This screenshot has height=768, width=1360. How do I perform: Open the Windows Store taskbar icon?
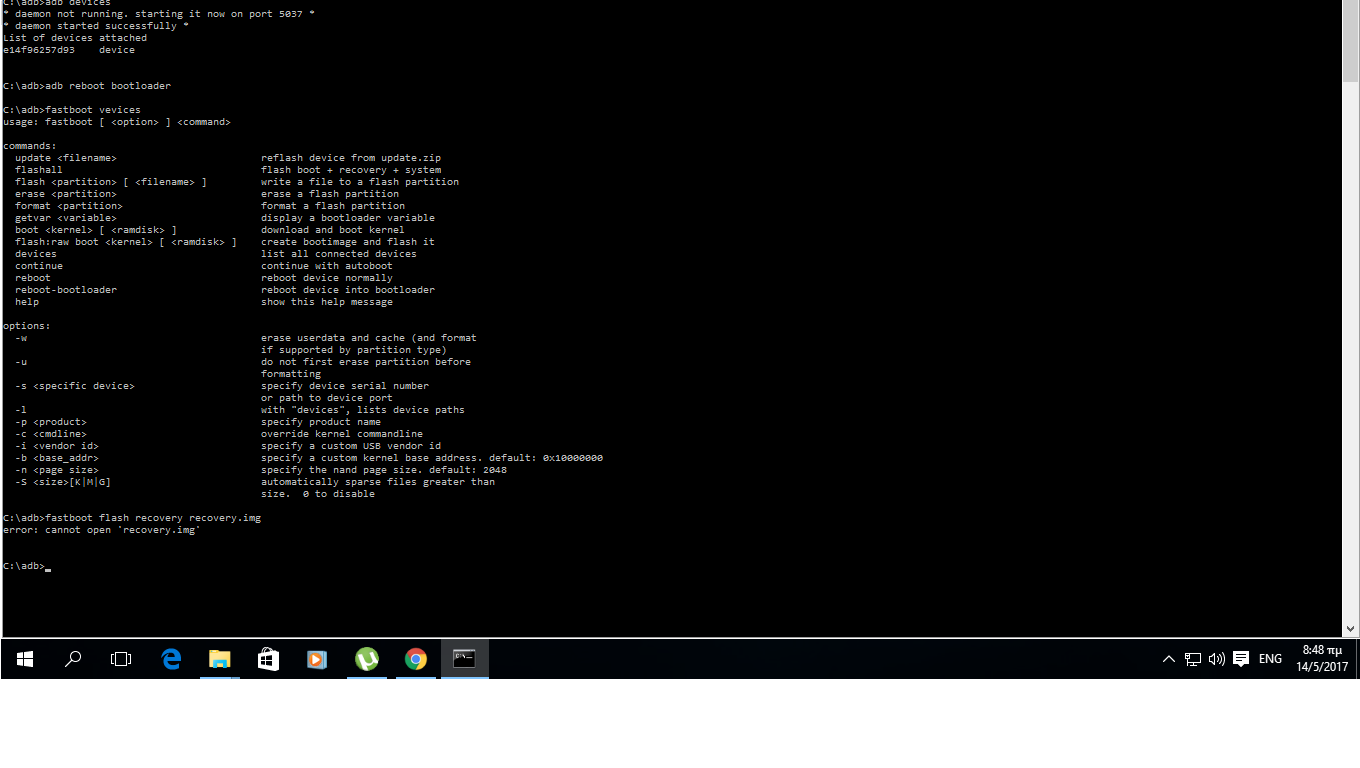click(268, 659)
